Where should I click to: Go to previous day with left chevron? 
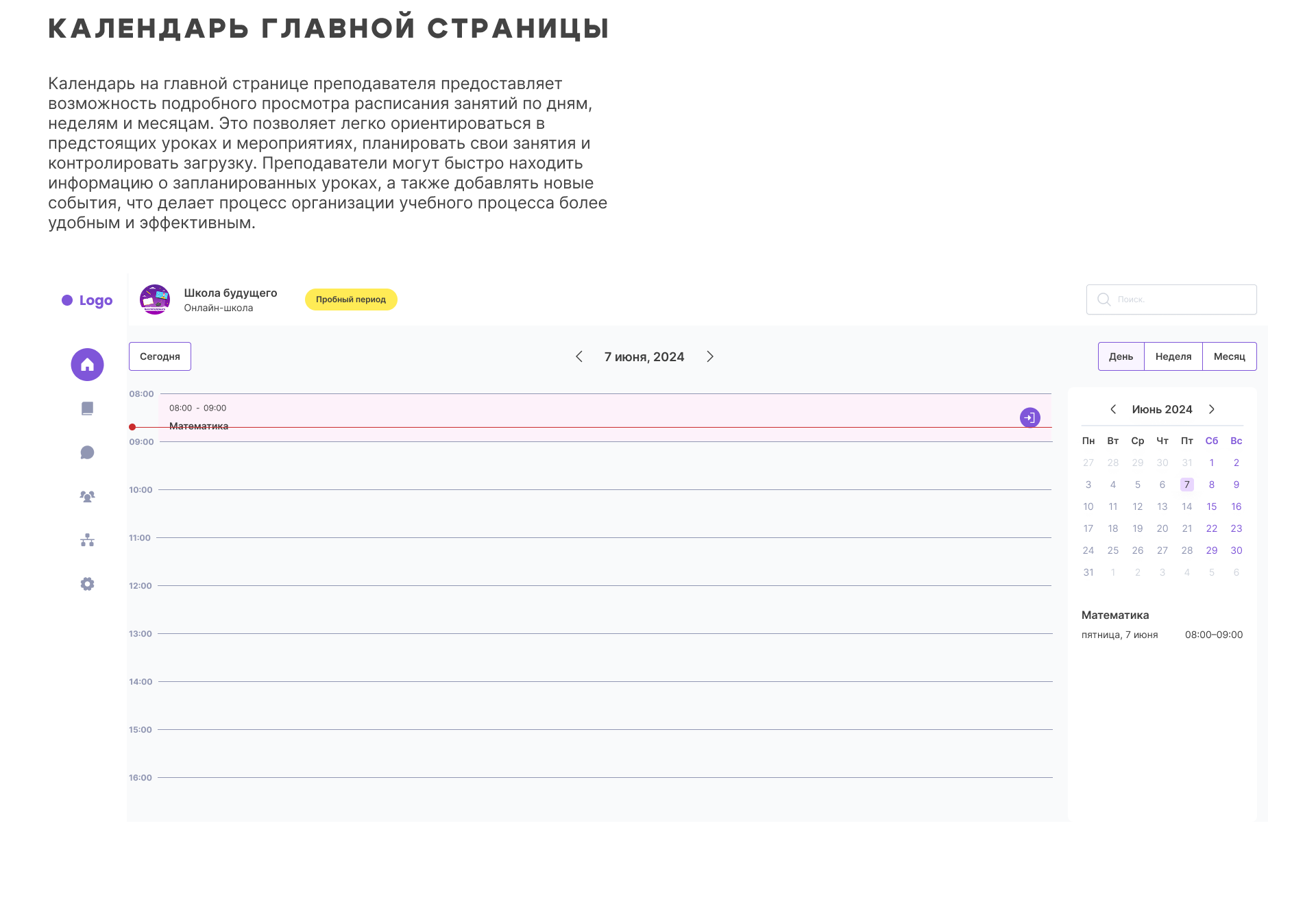(579, 356)
